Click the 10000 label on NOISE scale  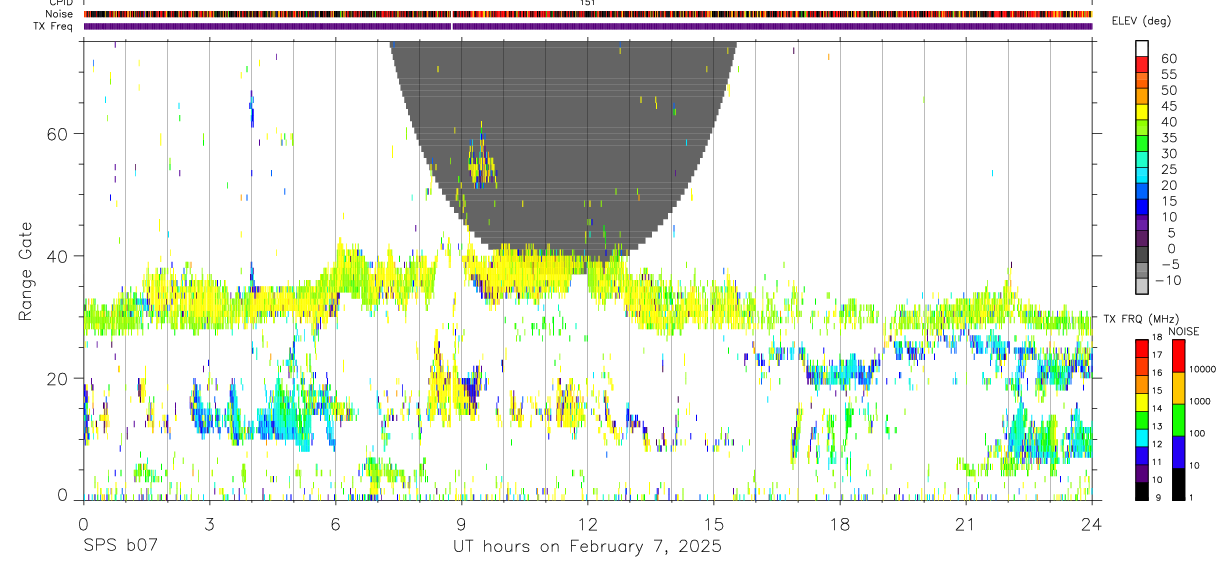(x=1203, y=369)
